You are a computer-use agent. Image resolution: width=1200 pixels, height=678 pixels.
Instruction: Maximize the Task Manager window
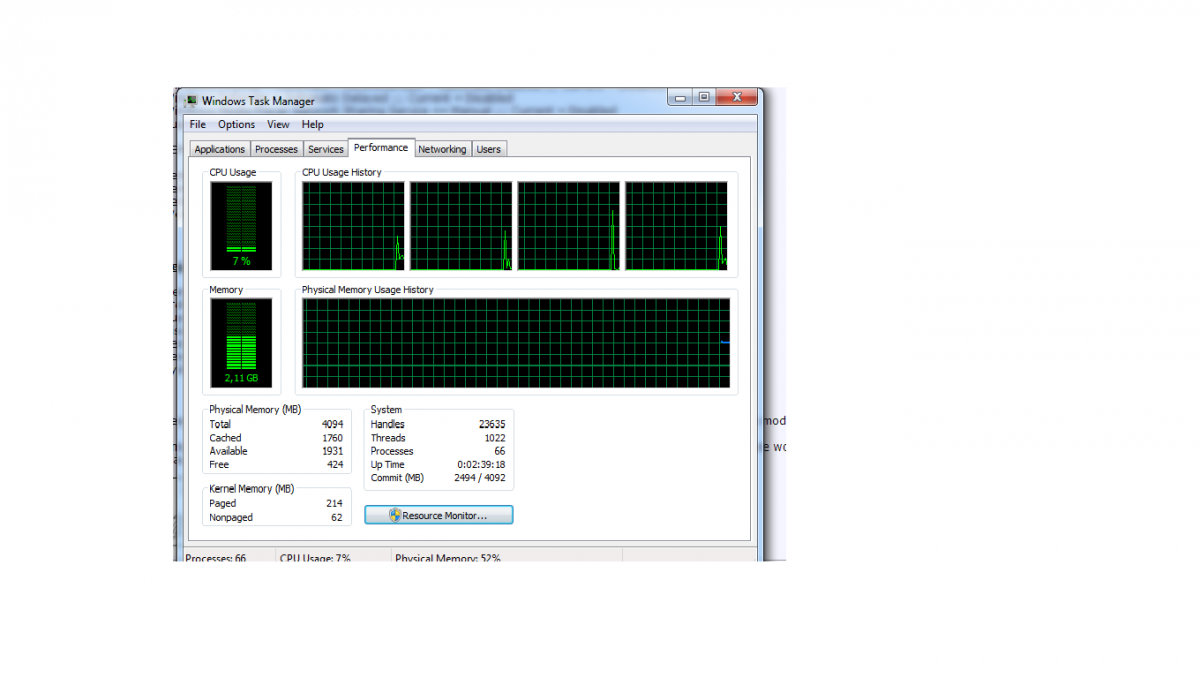point(704,97)
